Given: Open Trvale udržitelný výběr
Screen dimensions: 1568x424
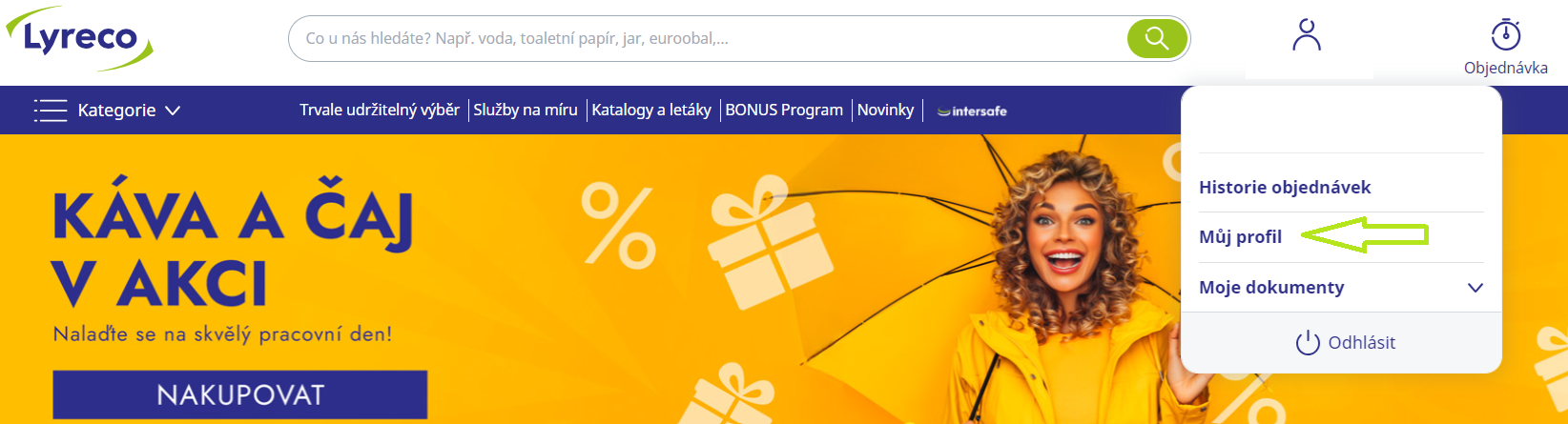Looking at the screenshot, I should 380,111.
